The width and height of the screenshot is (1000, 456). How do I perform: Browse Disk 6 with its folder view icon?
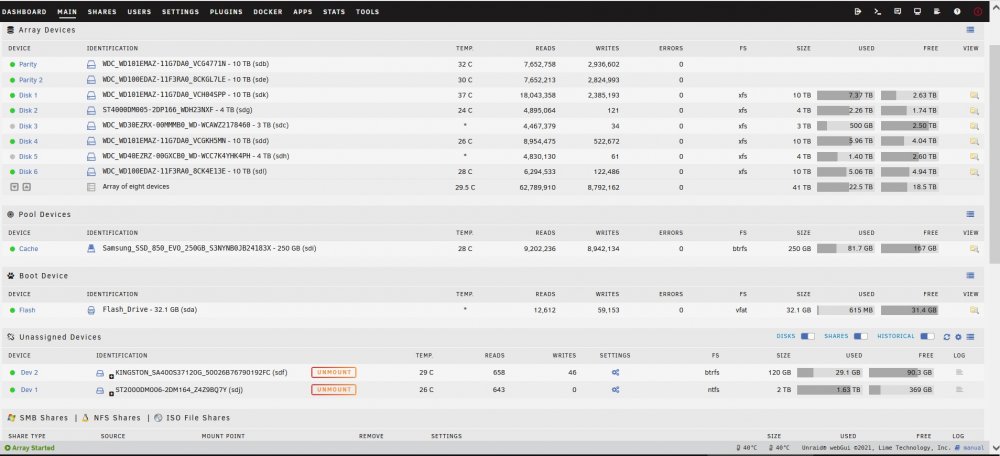click(x=974, y=172)
